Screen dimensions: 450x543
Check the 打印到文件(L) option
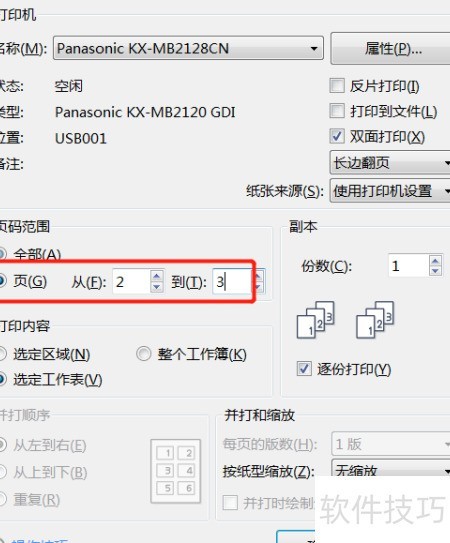click(x=337, y=111)
